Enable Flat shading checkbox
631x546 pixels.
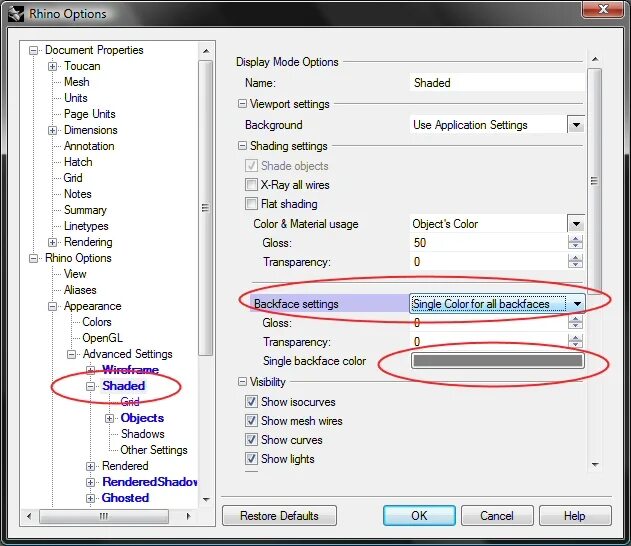[251, 204]
